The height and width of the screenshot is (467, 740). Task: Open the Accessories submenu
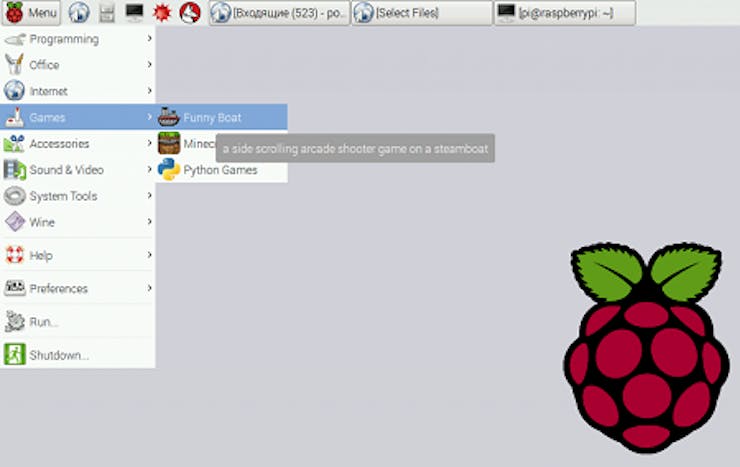[78, 143]
